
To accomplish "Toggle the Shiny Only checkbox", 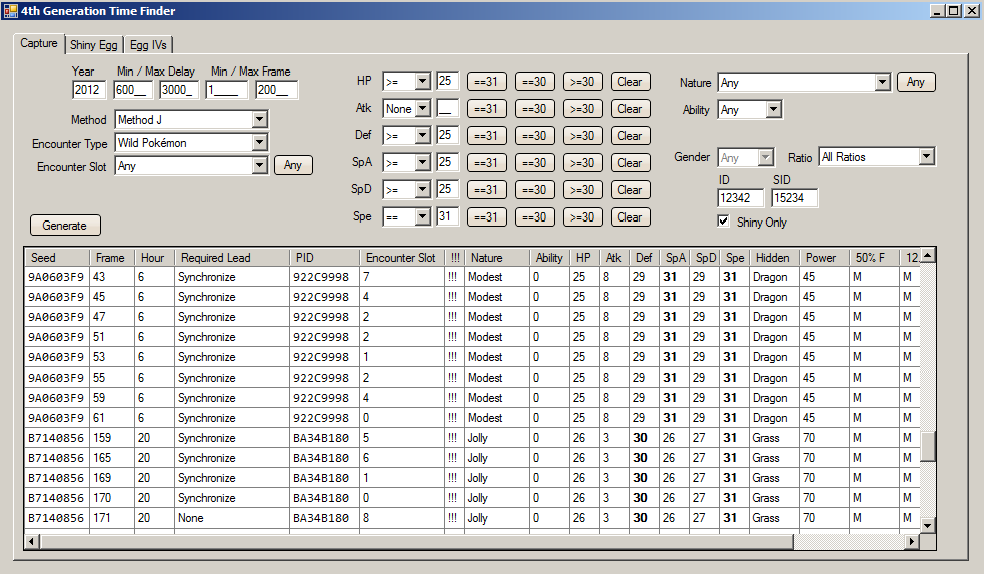I will coord(723,221).
